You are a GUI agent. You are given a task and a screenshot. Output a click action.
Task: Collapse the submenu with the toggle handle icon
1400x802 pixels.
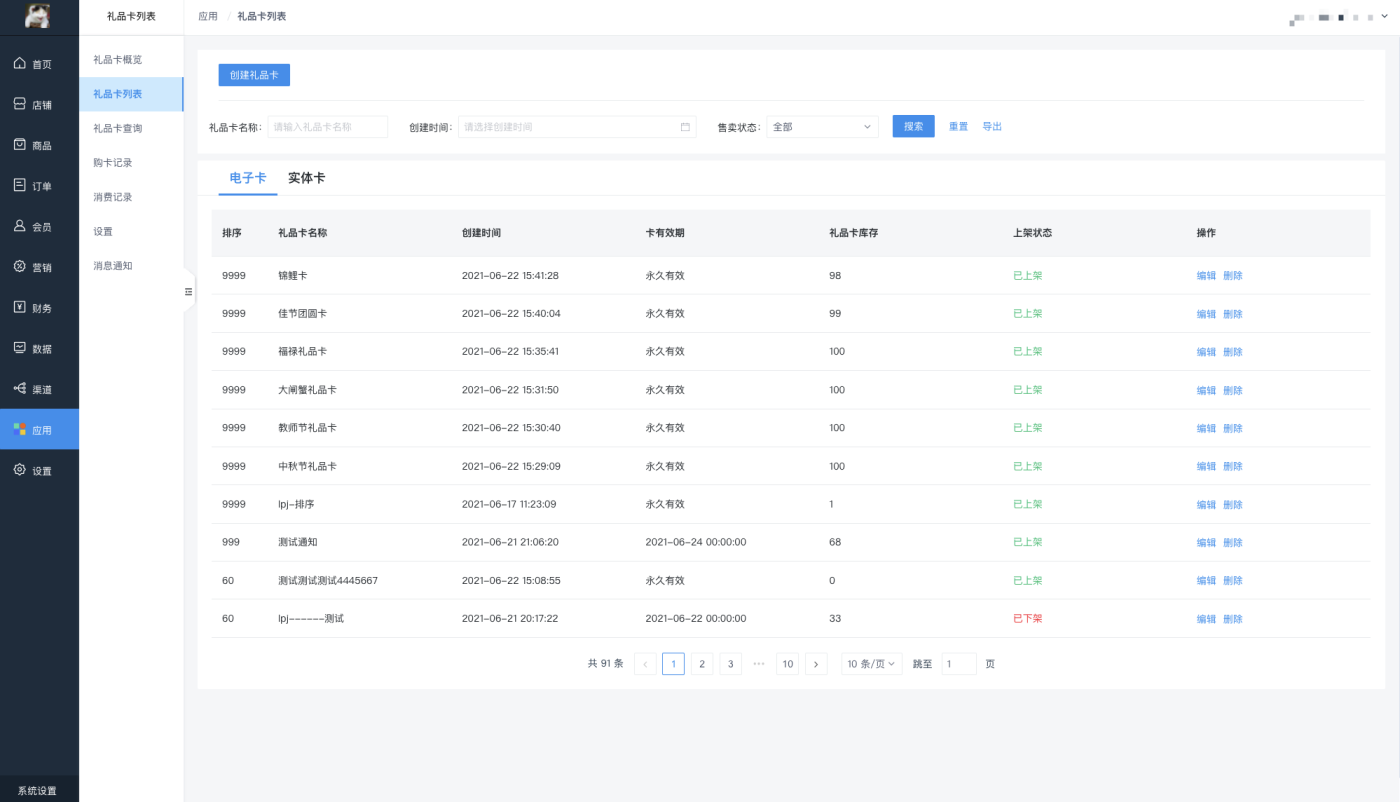[x=188, y=292]
